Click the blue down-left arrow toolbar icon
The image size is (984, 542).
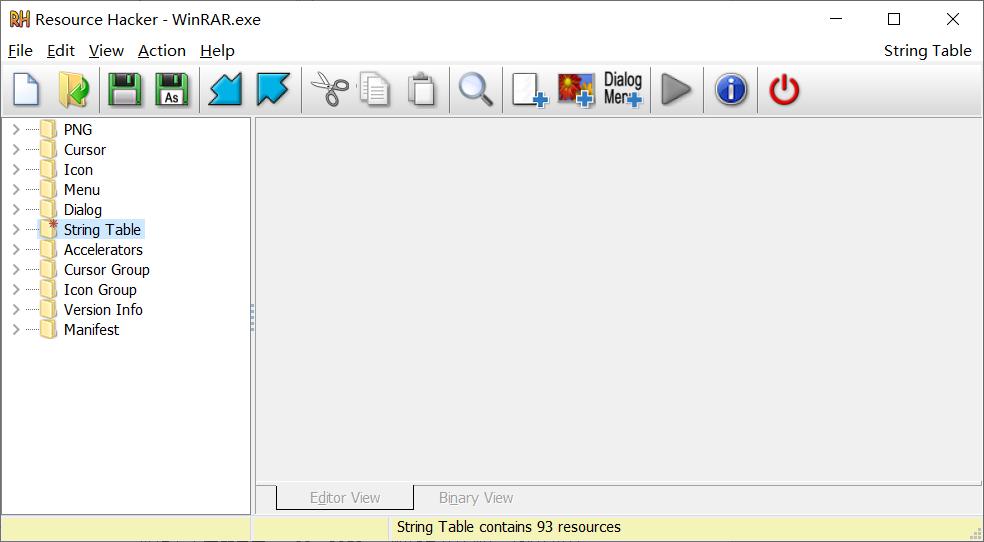click(x=225, y=90)
